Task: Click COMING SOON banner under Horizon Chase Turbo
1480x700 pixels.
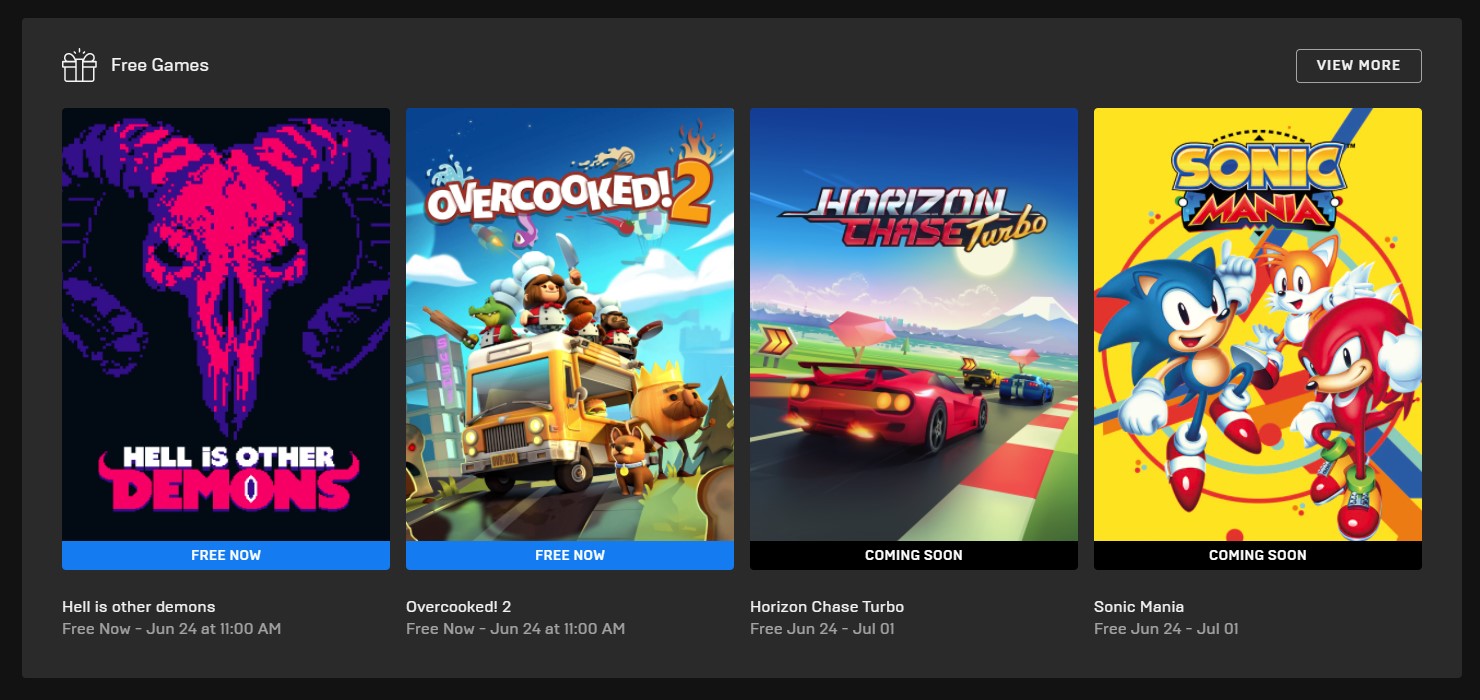Action: [x=914, y=555]
